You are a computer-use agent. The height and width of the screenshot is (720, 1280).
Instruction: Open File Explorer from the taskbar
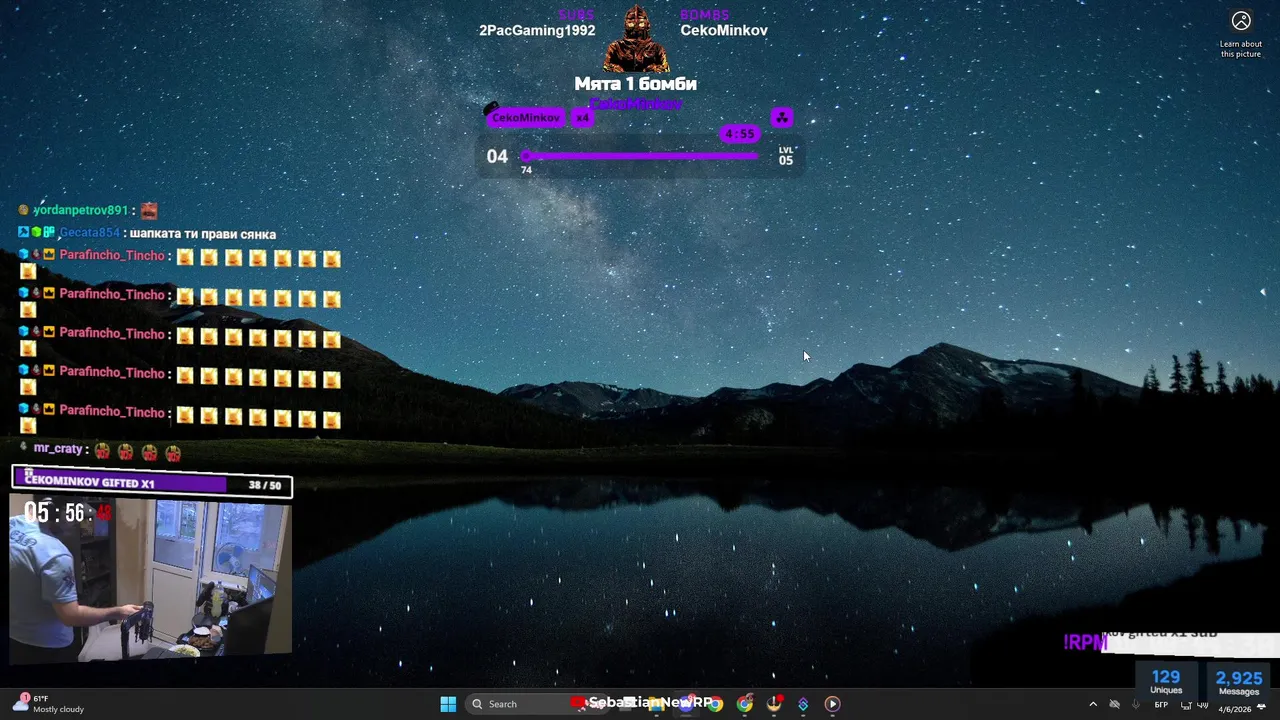pos(655,704)
